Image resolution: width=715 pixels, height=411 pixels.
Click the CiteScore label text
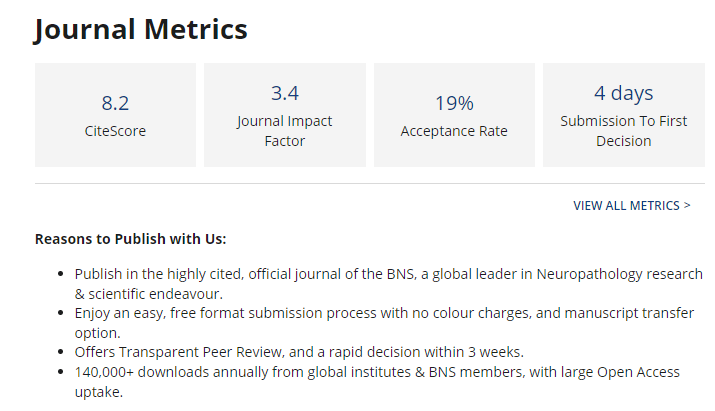coord(115,131)
